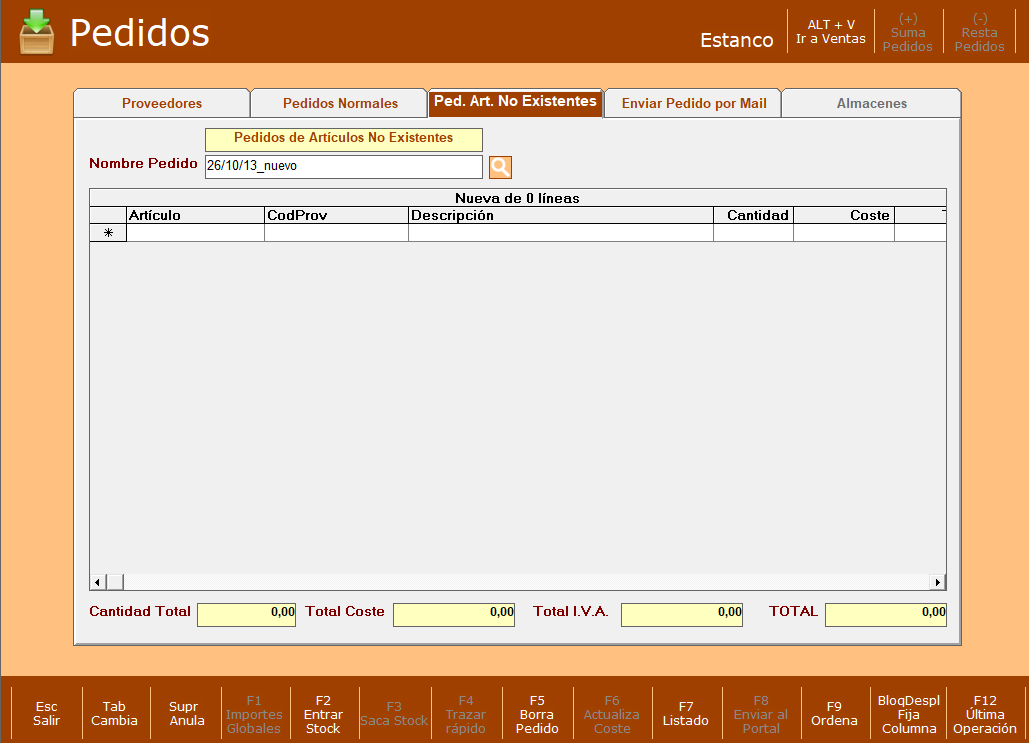Click the empty Descripción cell in the new row
This screenshot has width=1029, height=743.
[x=561, y=233]
